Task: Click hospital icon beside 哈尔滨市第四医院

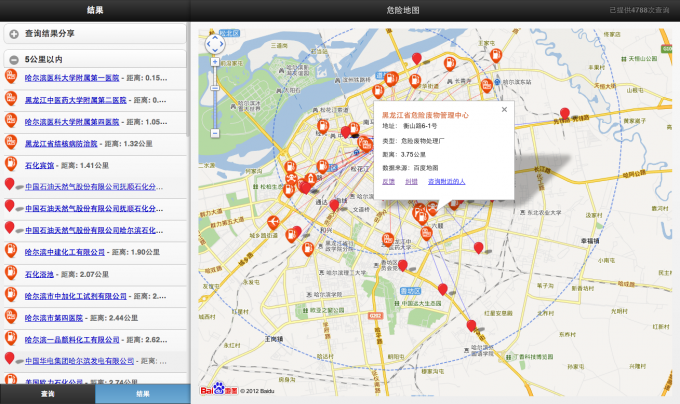Action: click(x=11, y=316)
